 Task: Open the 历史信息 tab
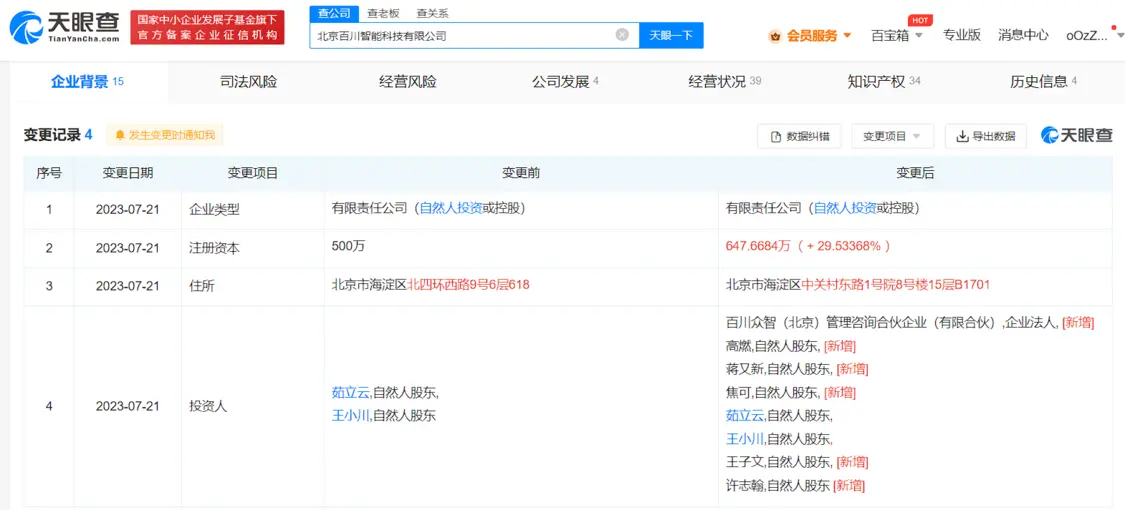tap(1044, 82)
